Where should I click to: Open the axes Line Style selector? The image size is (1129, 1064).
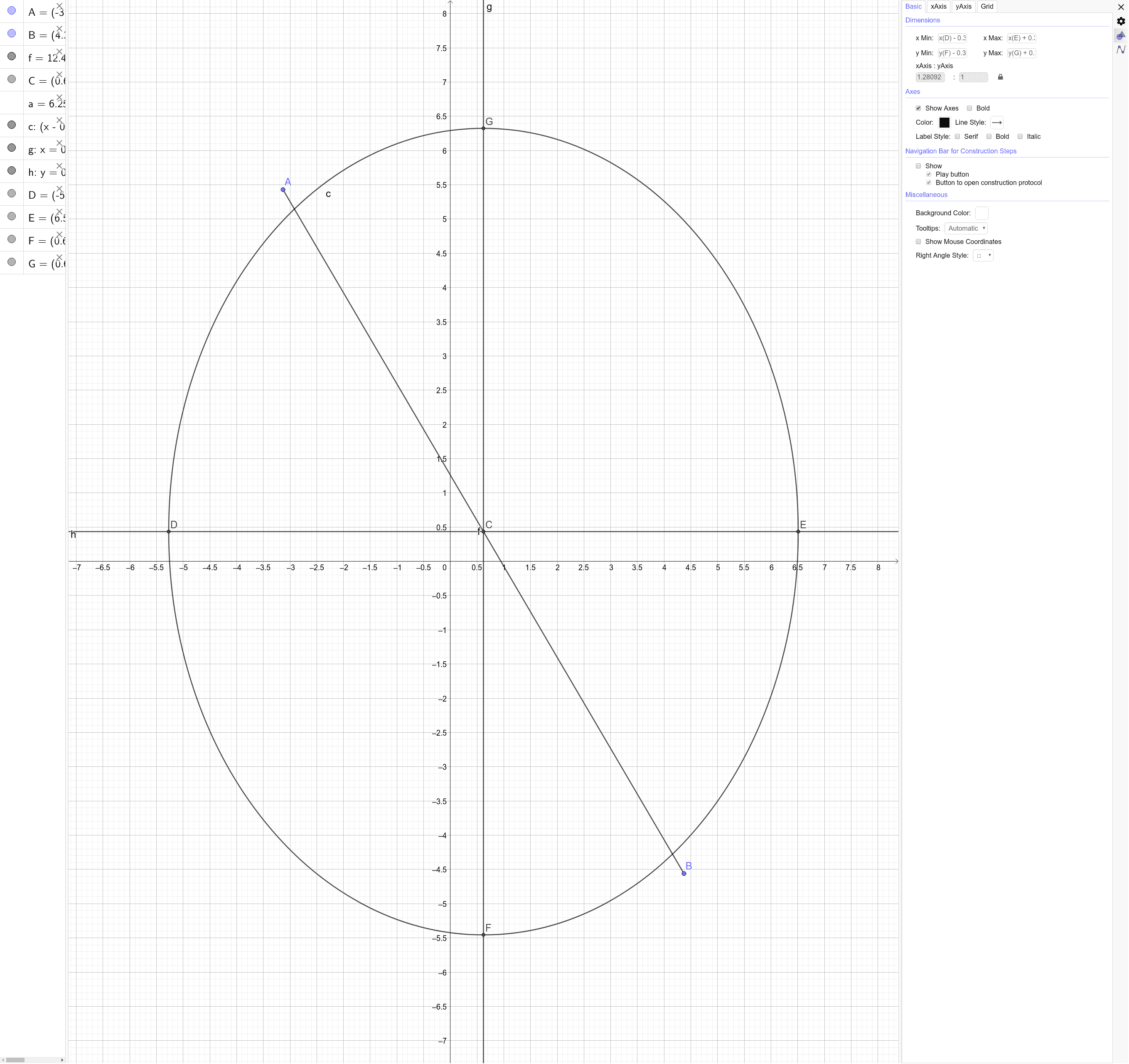click(x=997, y=122)
